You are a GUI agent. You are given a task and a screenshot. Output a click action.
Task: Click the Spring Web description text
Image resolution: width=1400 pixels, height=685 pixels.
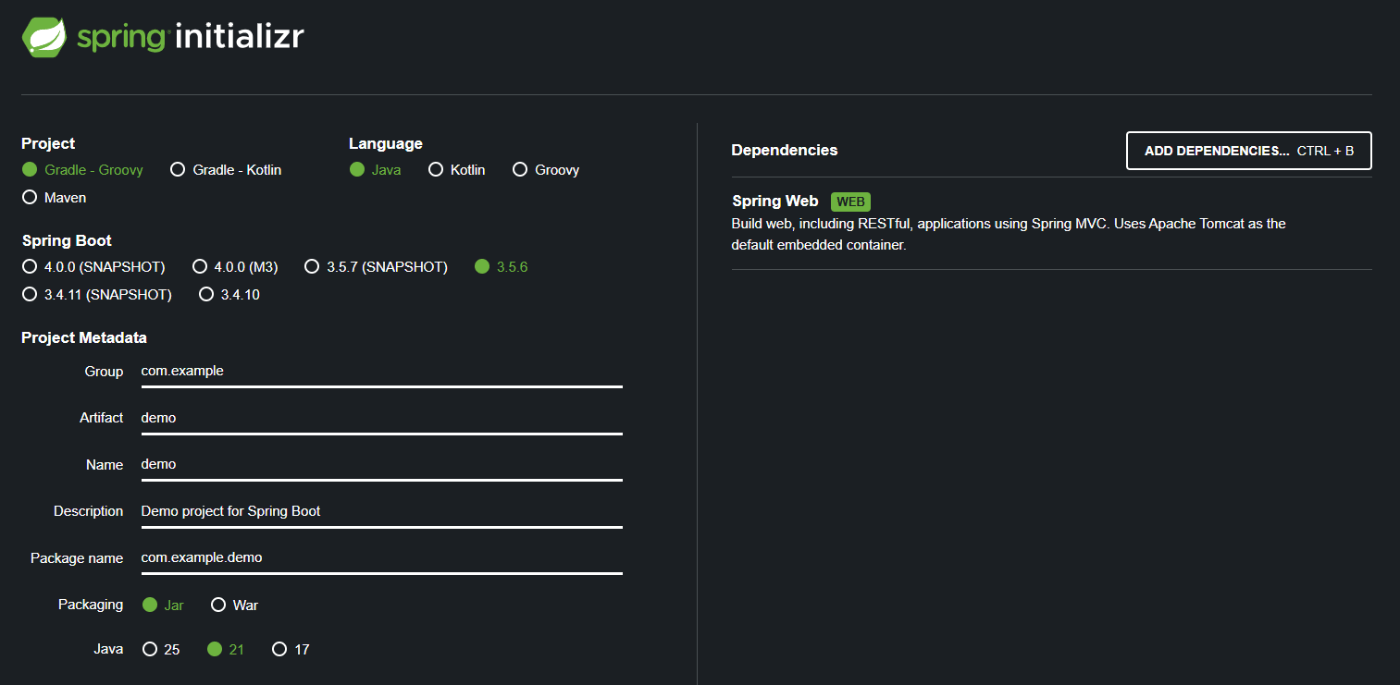click(x=1008, y=234)
